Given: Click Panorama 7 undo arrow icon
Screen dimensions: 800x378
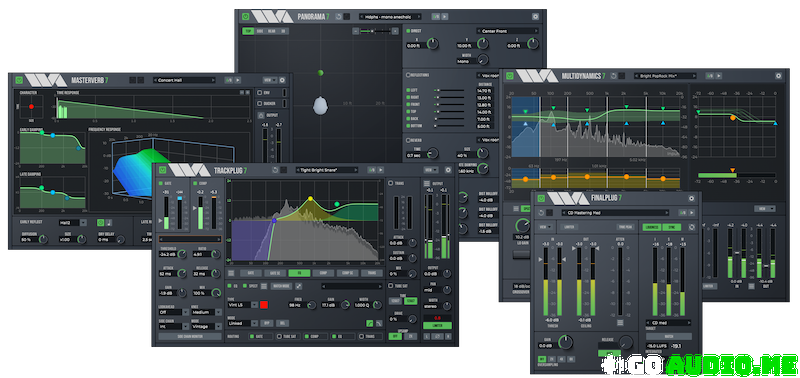Looking at the screenshot, I should click(339, 16).
